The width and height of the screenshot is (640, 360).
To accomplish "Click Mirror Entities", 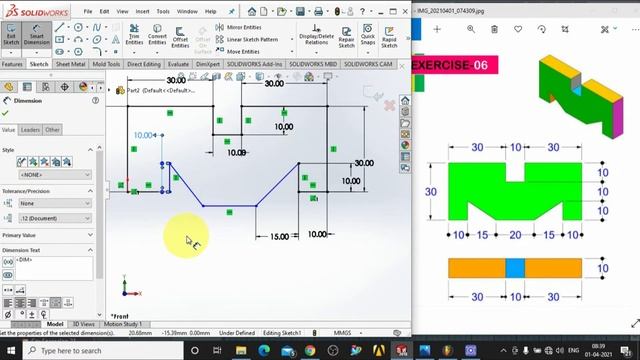I will [238, 27].
